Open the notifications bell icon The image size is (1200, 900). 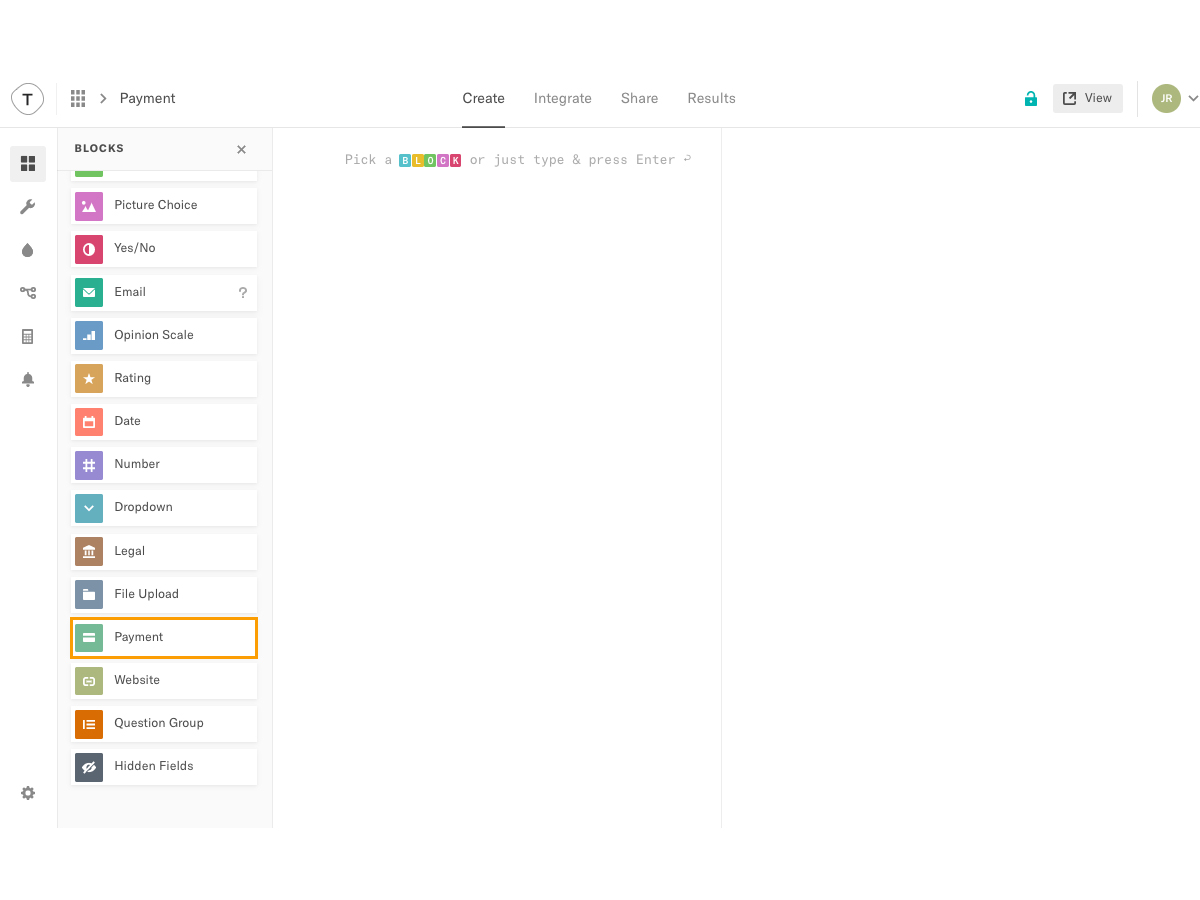[28, 380]
